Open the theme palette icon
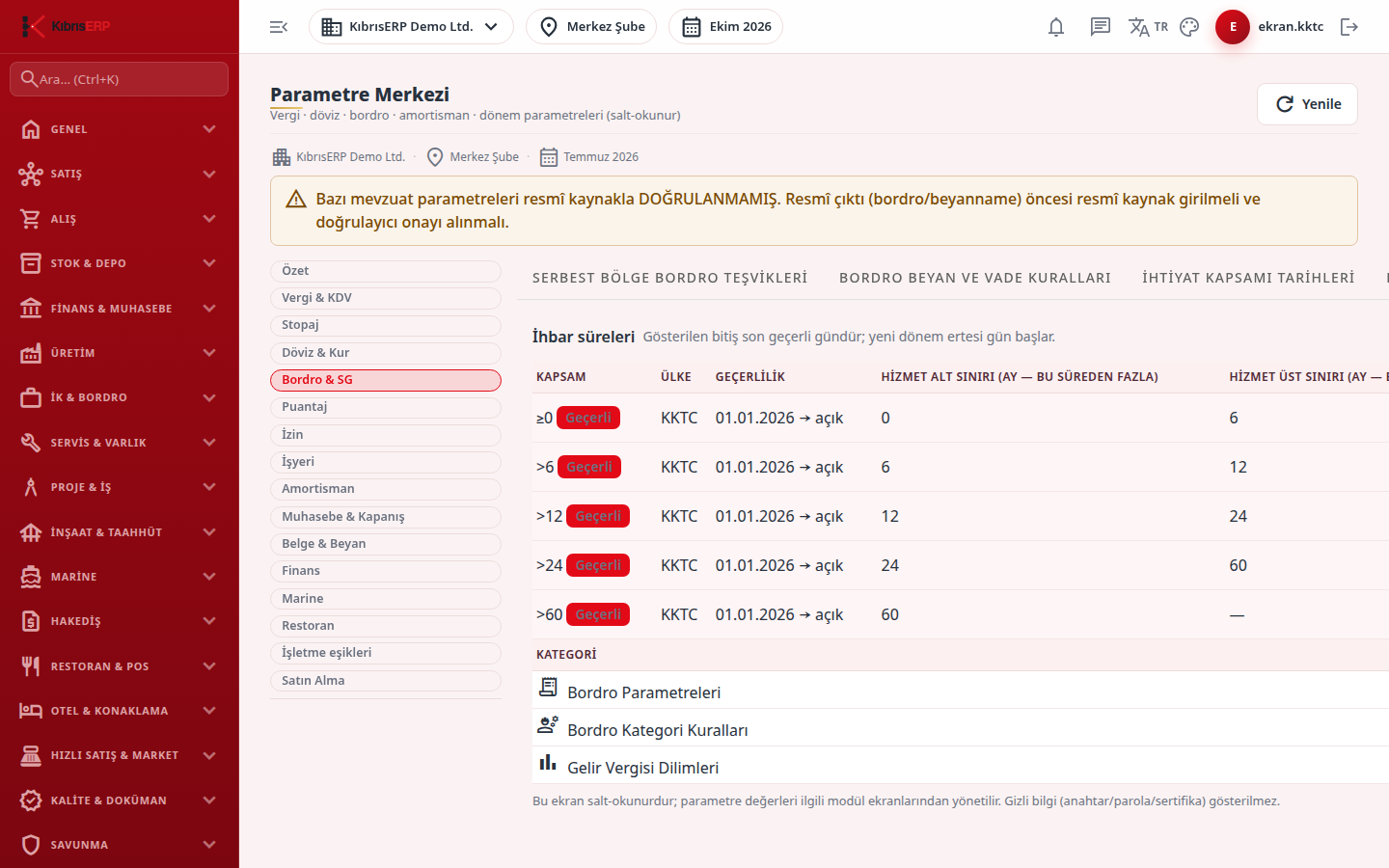 click(1189, 27)
